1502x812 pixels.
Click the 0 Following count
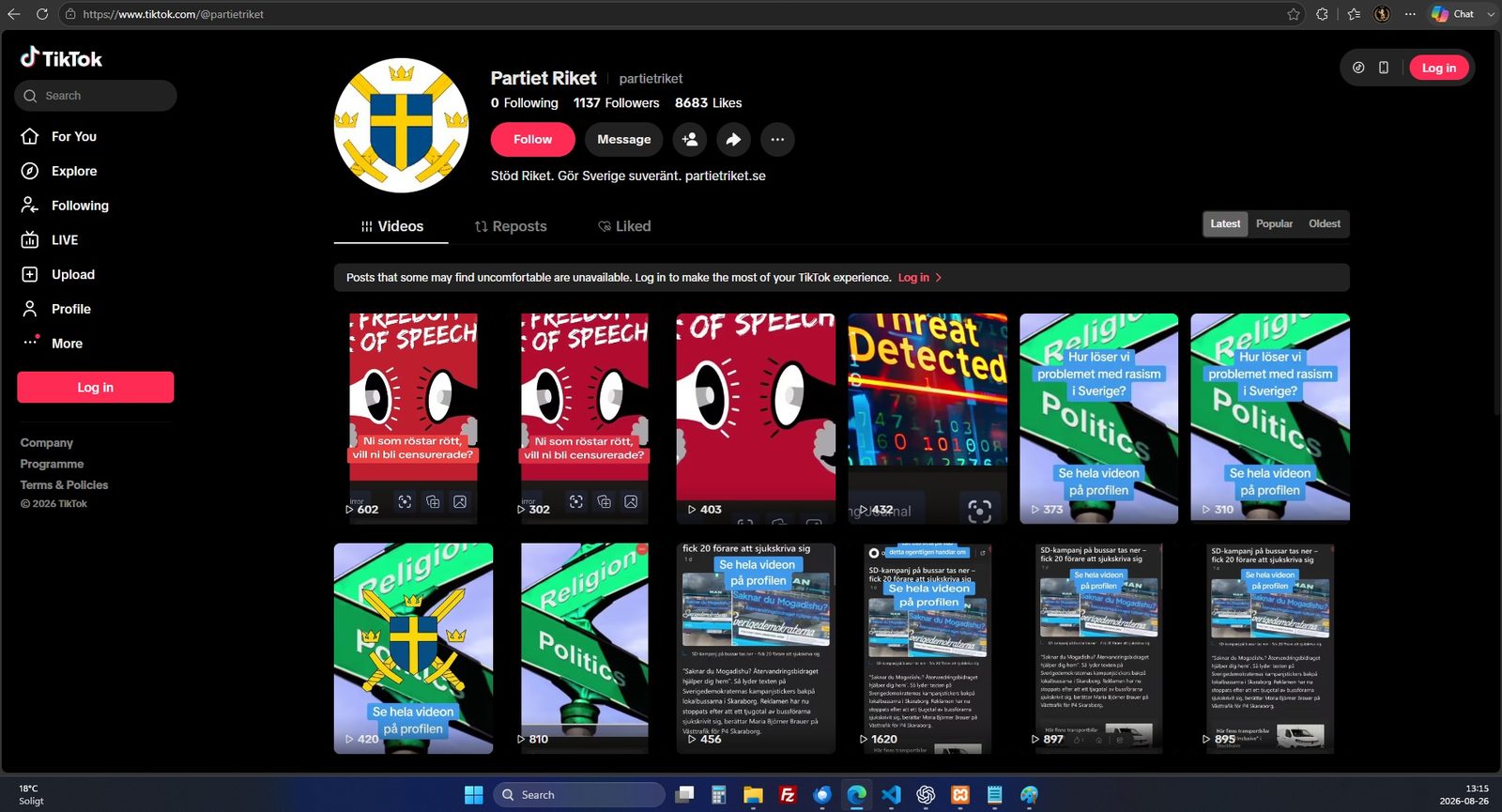click(524, 103)
